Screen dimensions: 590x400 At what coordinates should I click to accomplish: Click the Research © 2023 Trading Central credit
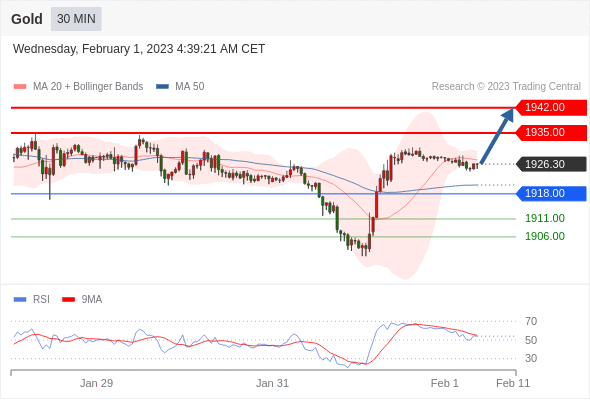point(506,87)
